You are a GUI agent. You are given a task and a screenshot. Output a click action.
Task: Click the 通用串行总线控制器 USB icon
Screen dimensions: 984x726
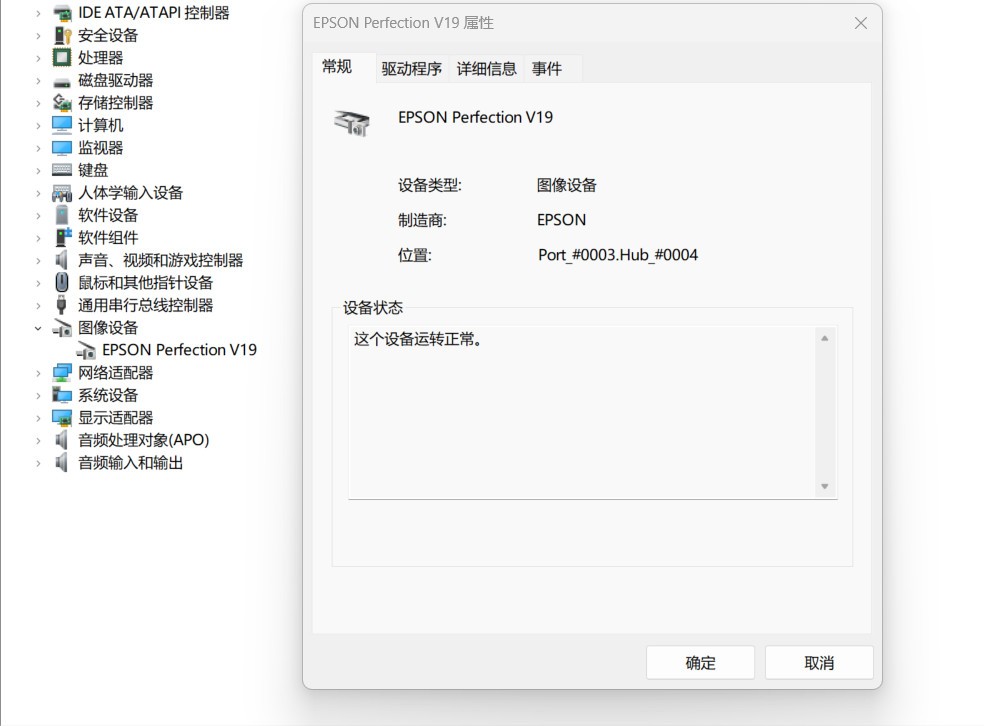62,305
